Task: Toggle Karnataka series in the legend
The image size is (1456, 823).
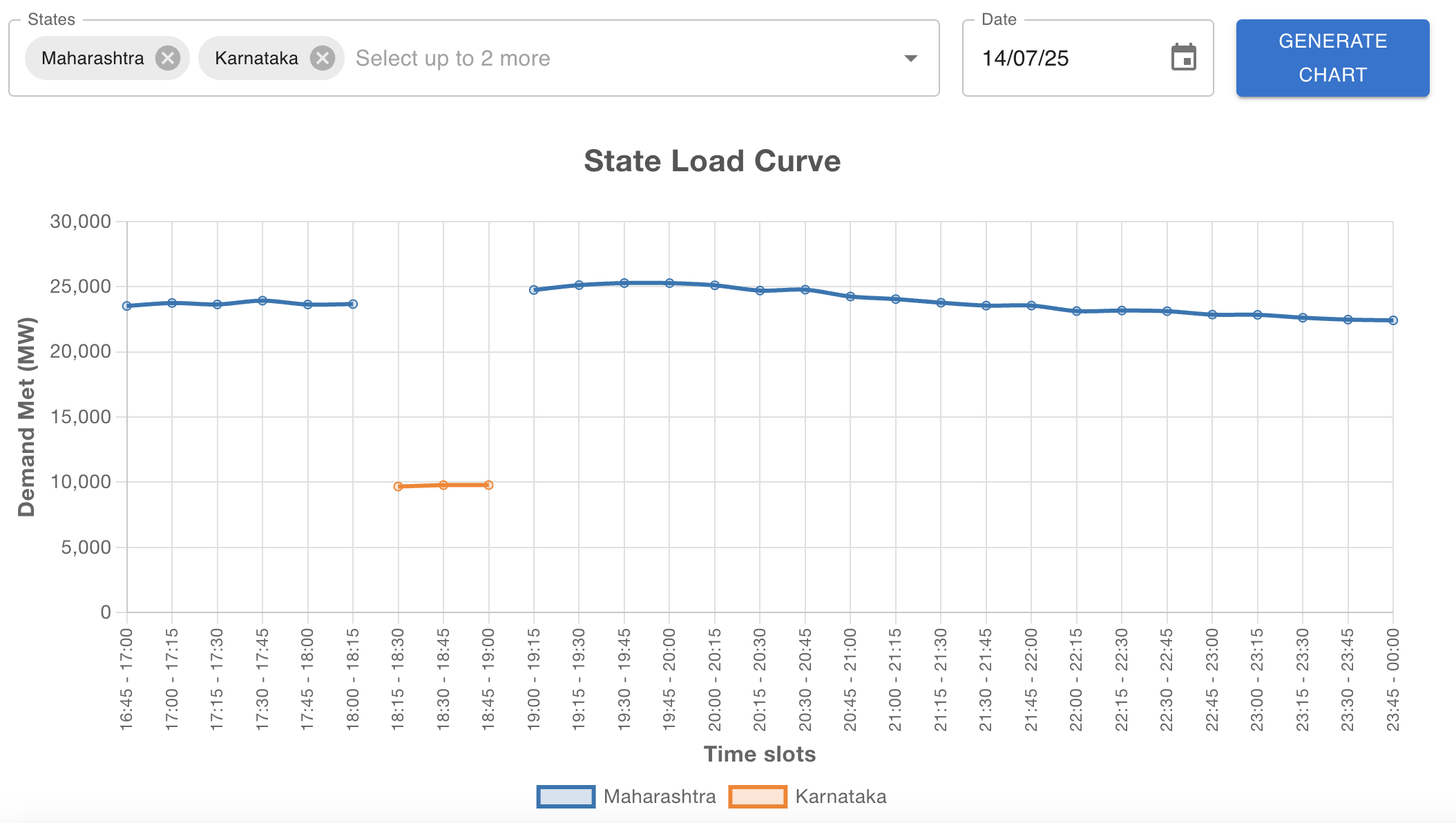Action: [x=840, y=796]
